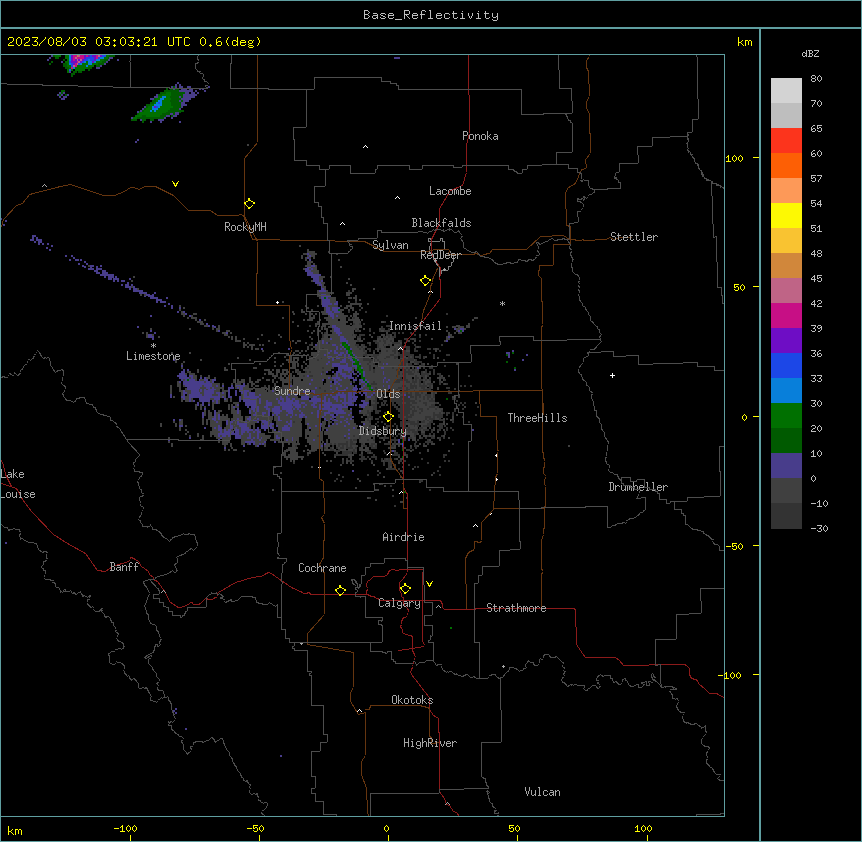Screen dimensions: 862x842
Task: Select the yellow legend swatch between 54 and 51
Action: [786, 215]
